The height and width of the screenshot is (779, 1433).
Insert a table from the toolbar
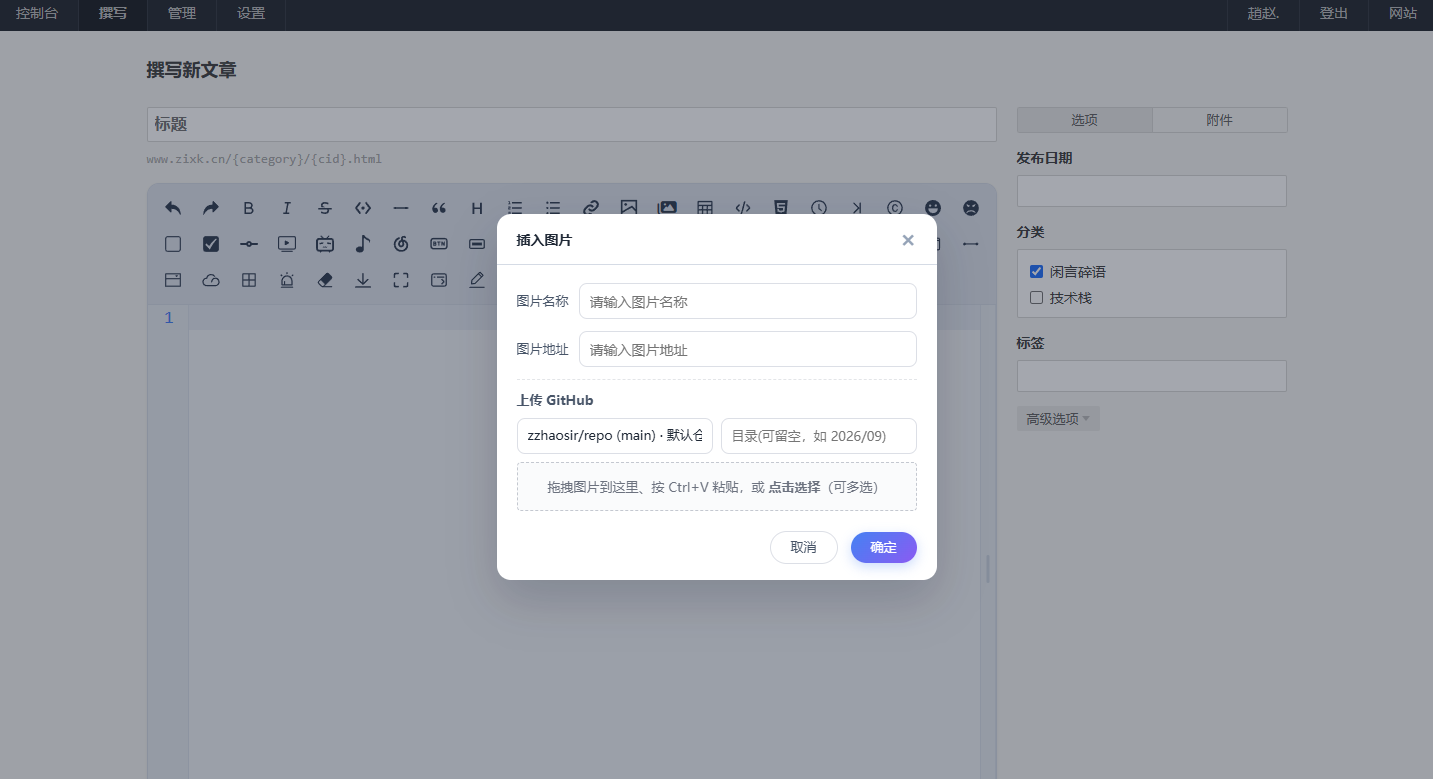705,208
